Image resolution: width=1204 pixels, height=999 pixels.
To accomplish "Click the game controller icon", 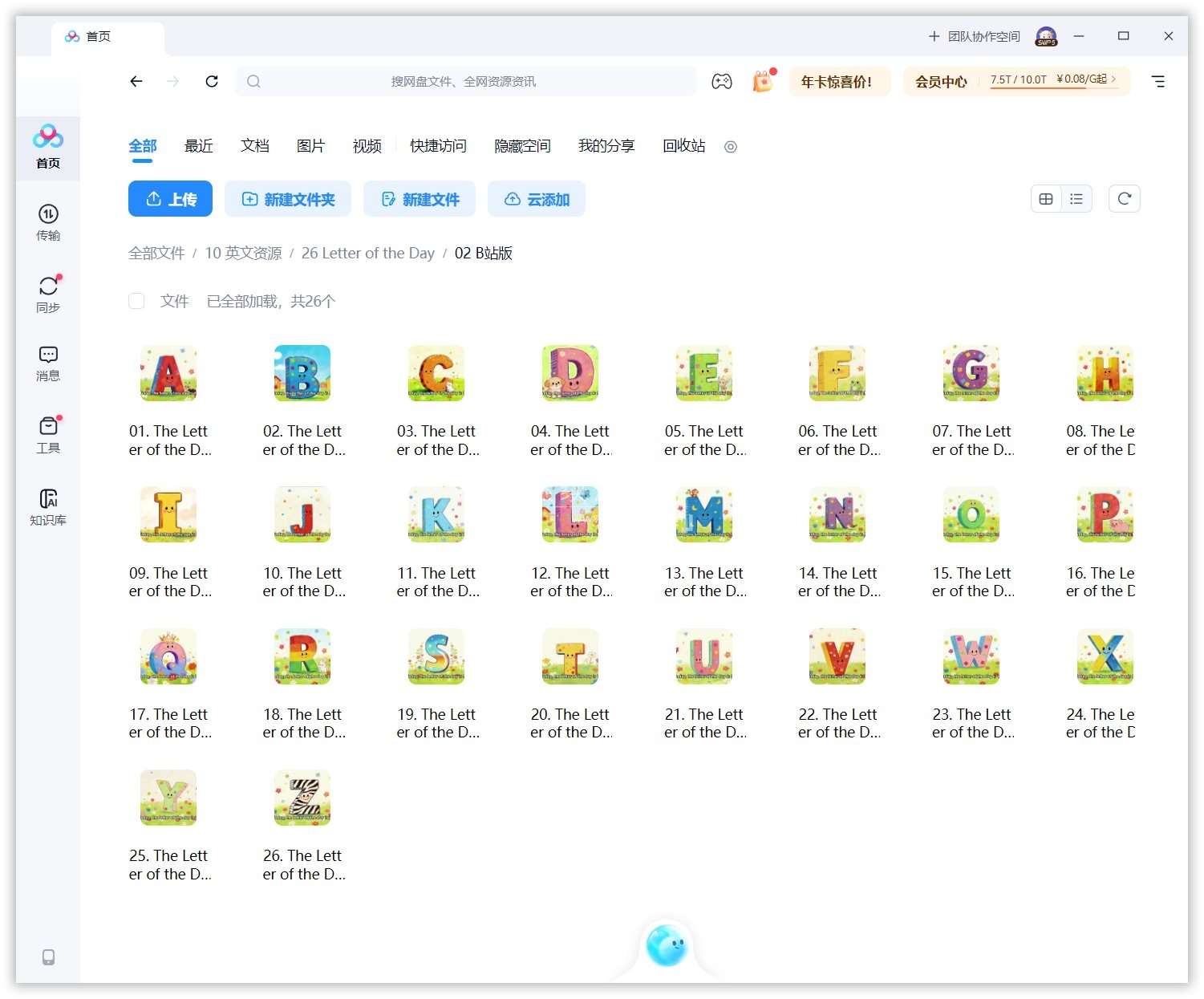I will 721,82.
